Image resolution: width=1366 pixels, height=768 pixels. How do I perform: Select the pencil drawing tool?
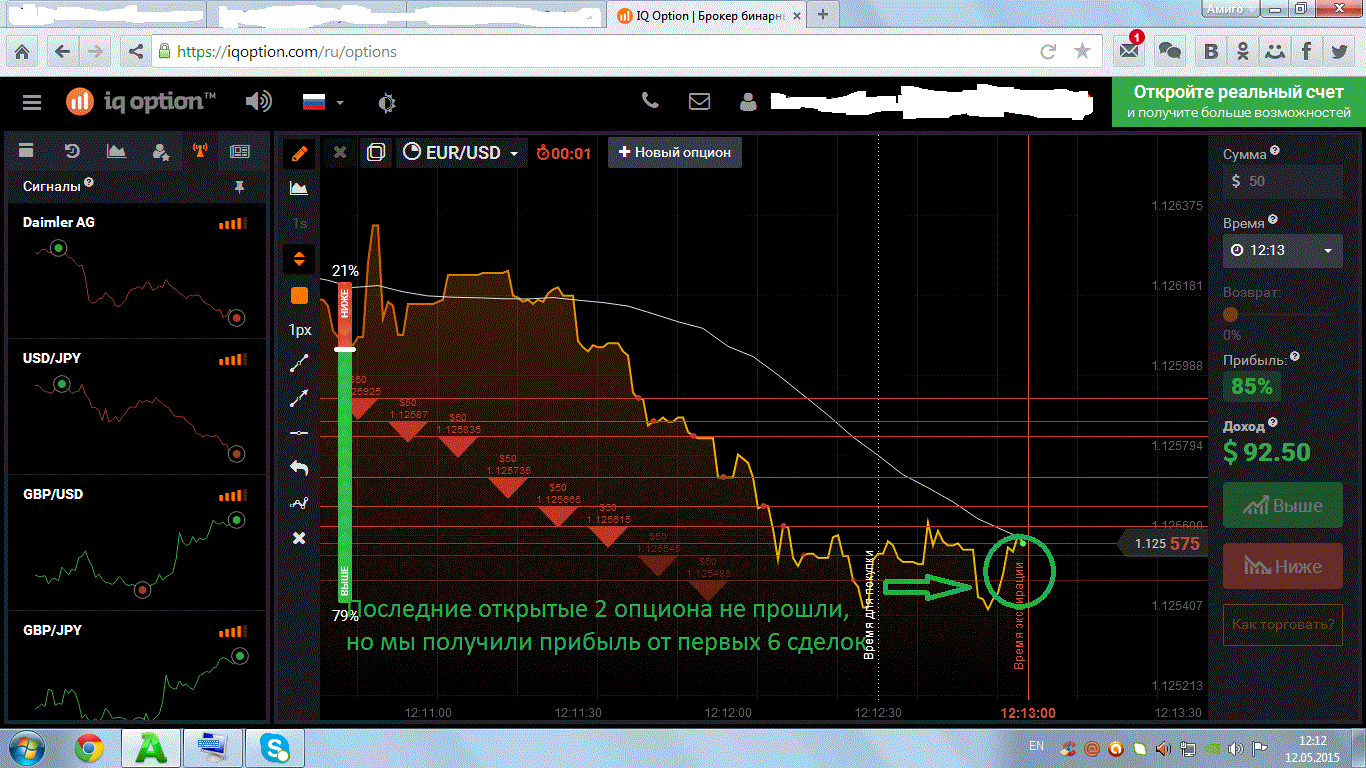tap(298, 153)
